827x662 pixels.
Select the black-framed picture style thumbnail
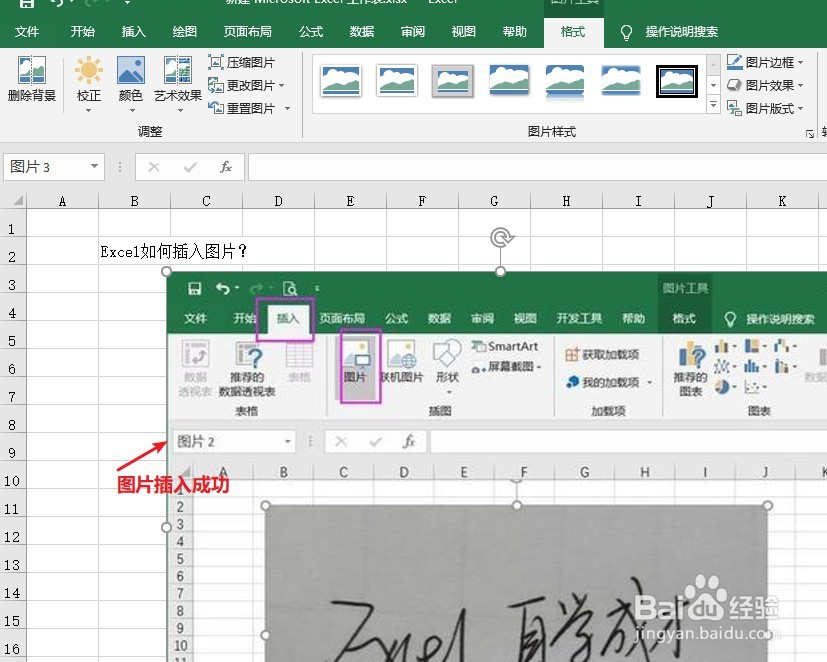pyautogui.click(x=676, y=81)
